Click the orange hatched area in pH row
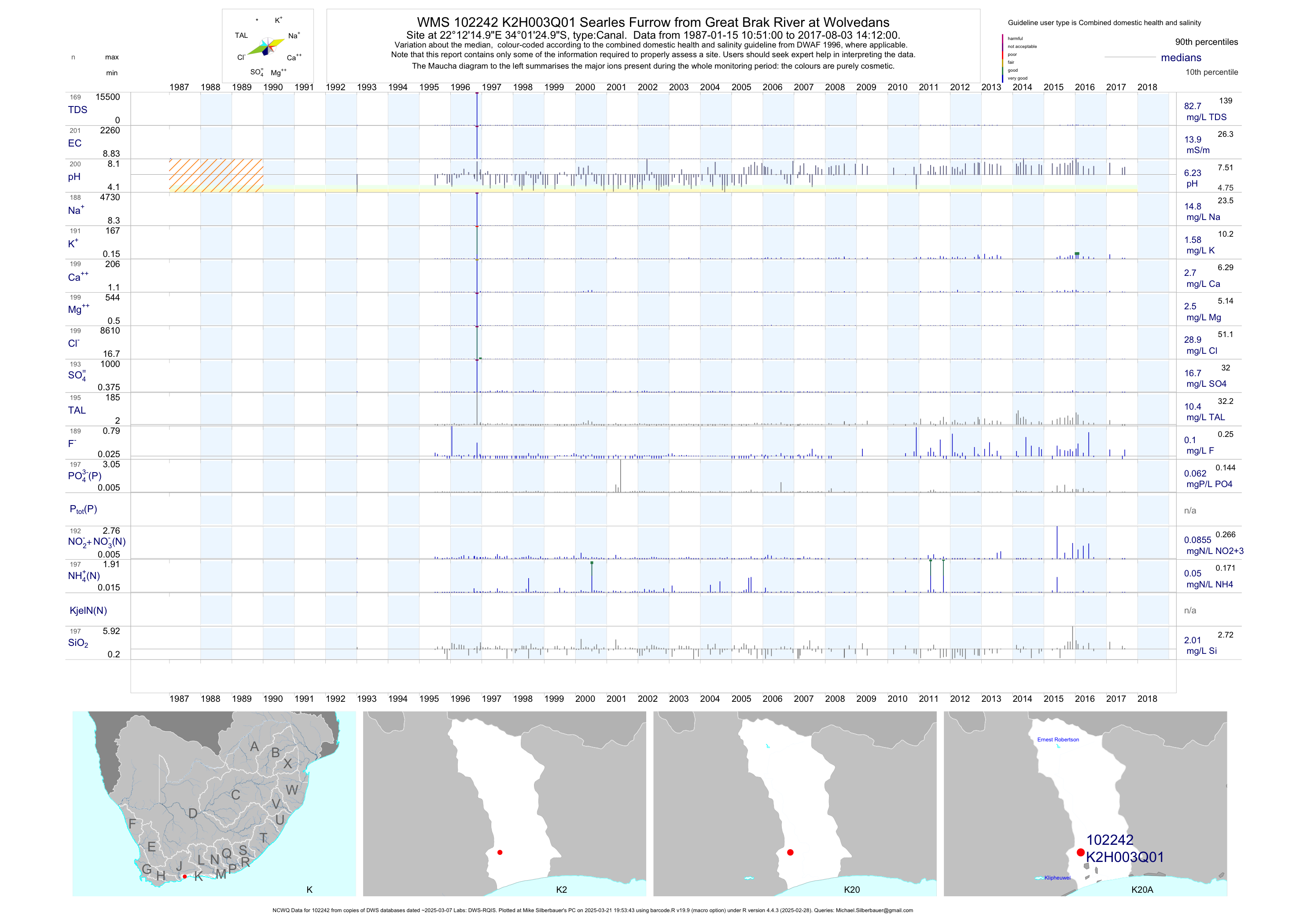The height and width of the screenshot is (924, 1307). coord(216,175)
